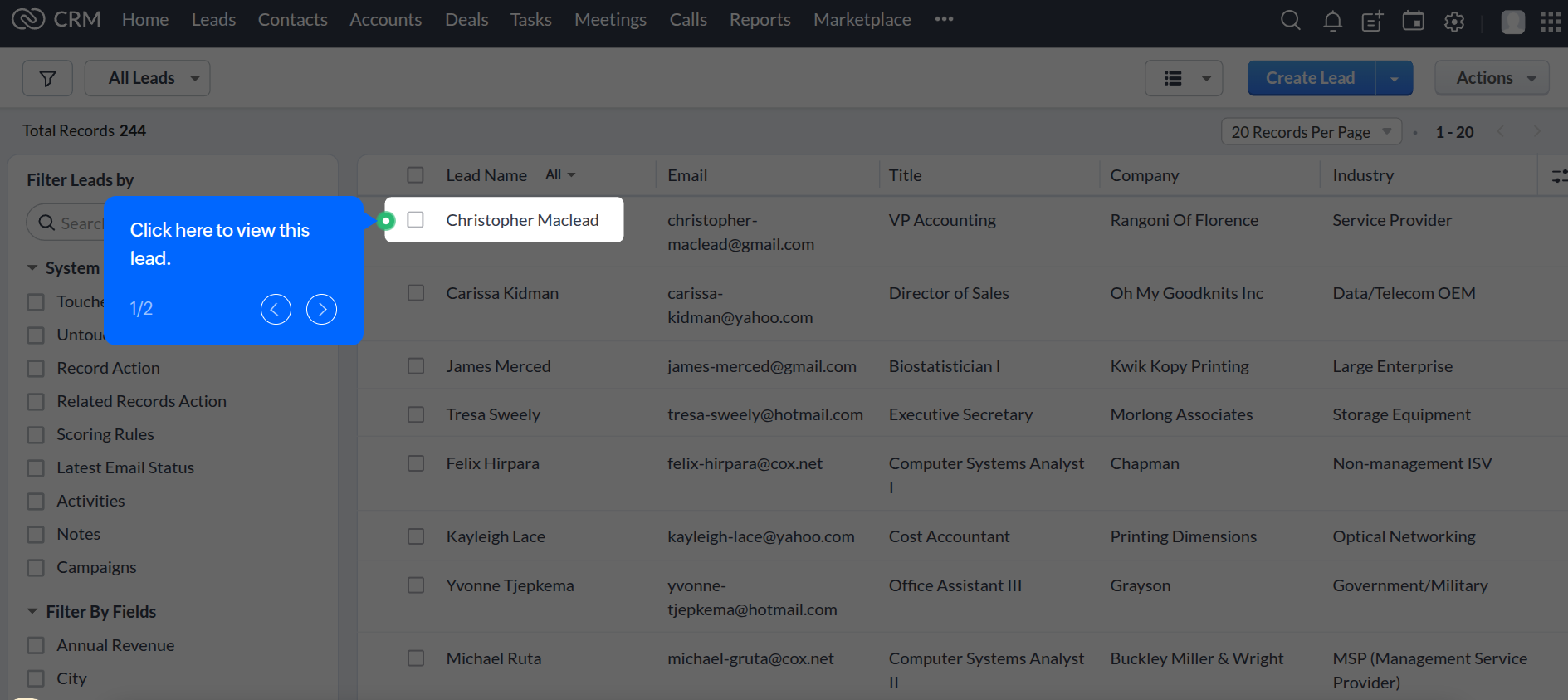Open the Lead Name All dropdown
This screenshot has height=700, width=1568.
560,174
